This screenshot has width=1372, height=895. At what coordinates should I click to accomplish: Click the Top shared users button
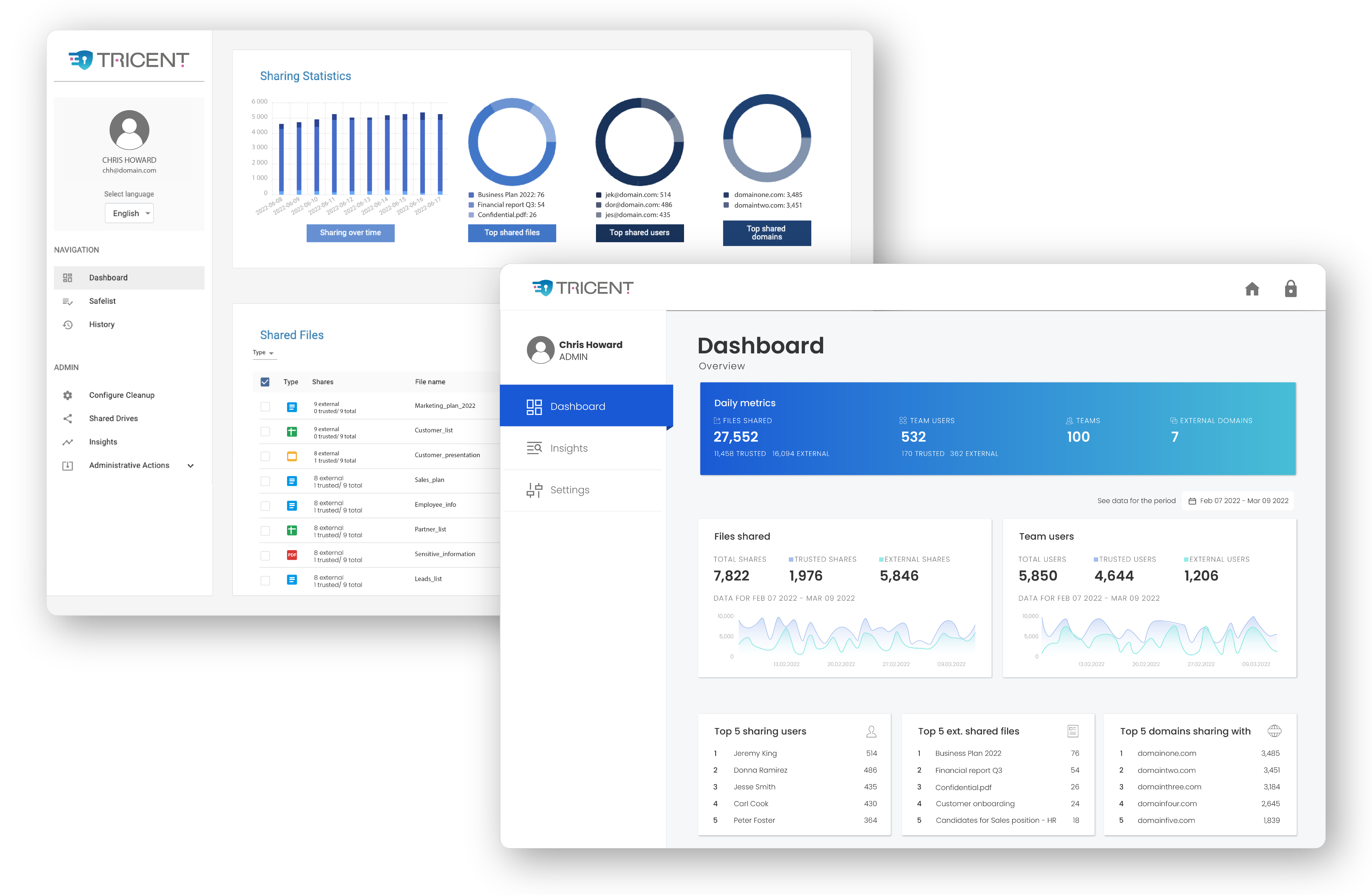coord(639,233)
